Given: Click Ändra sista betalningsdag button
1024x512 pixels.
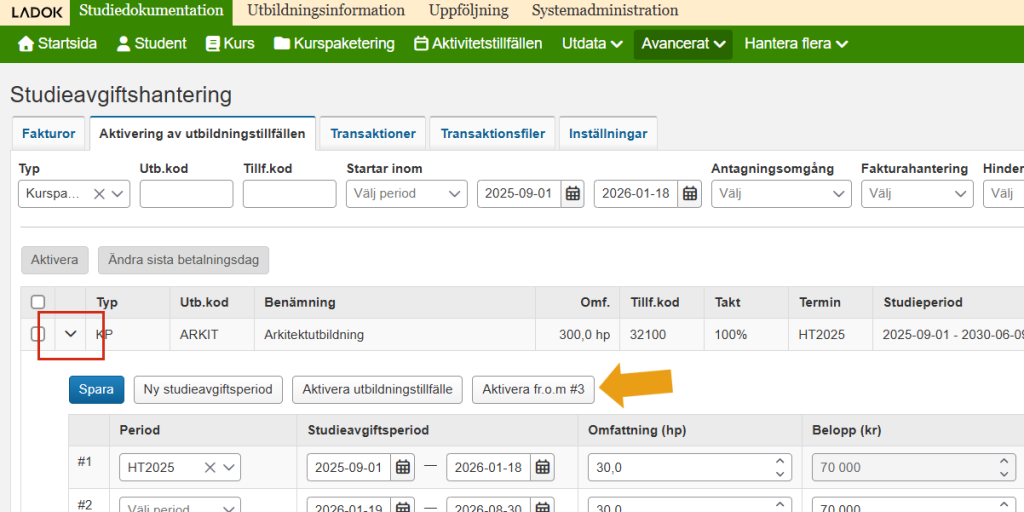Looking at the screenshot, I should pos(184,260).
